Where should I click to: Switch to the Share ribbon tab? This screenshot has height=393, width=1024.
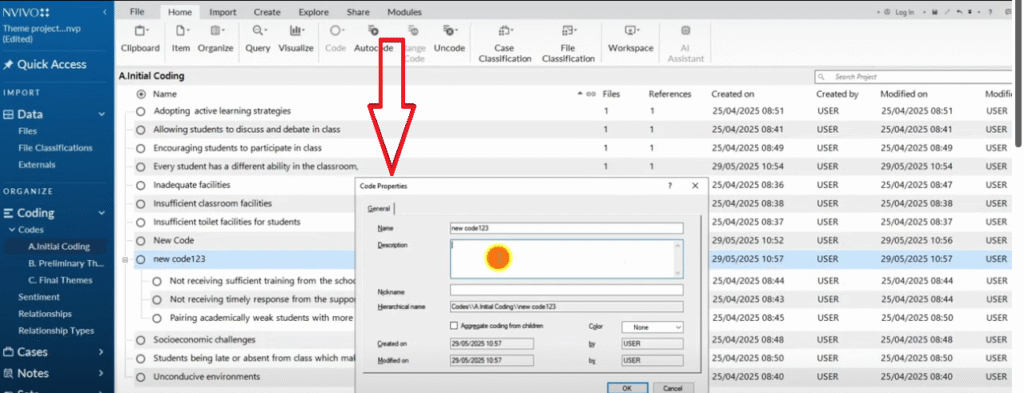tap(358, 12)
